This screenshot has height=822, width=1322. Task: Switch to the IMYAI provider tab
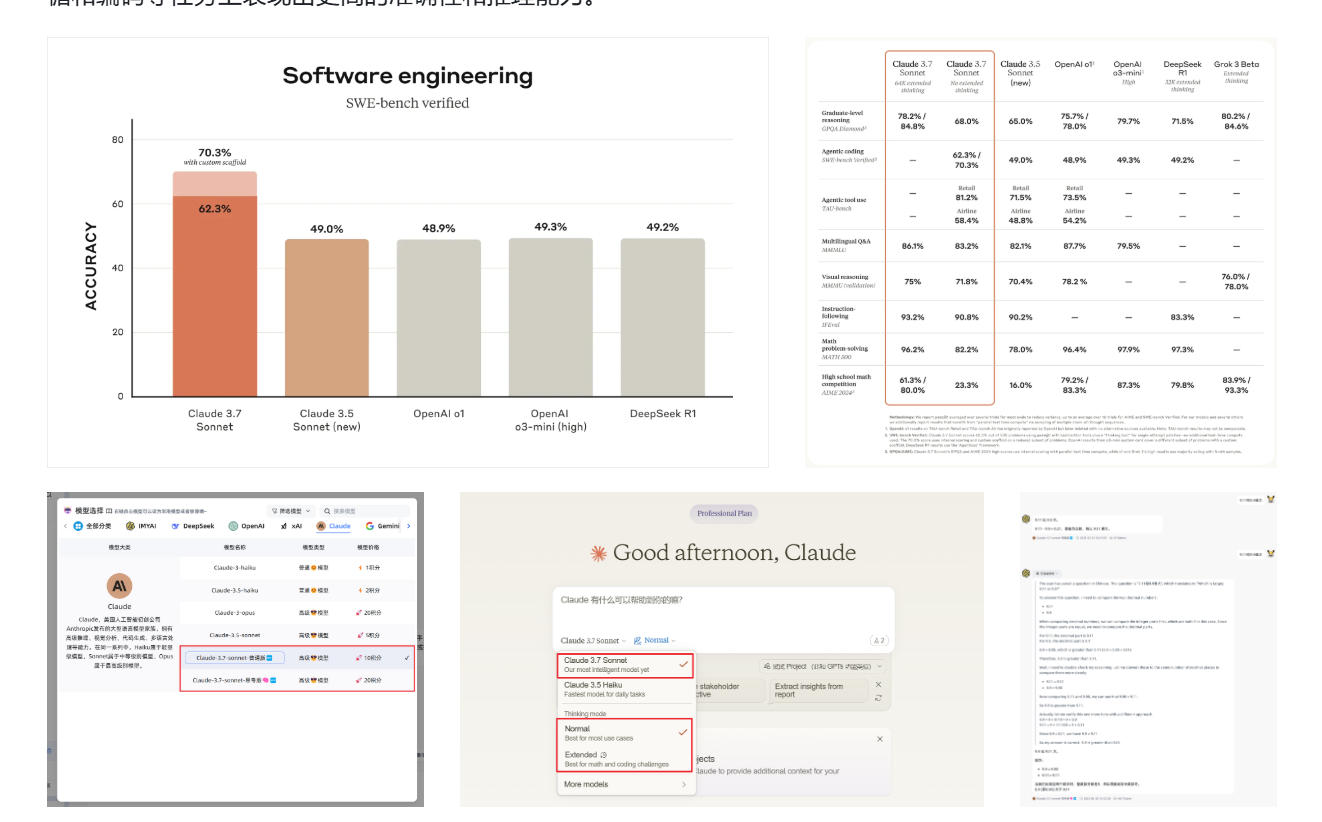(141, 526)
